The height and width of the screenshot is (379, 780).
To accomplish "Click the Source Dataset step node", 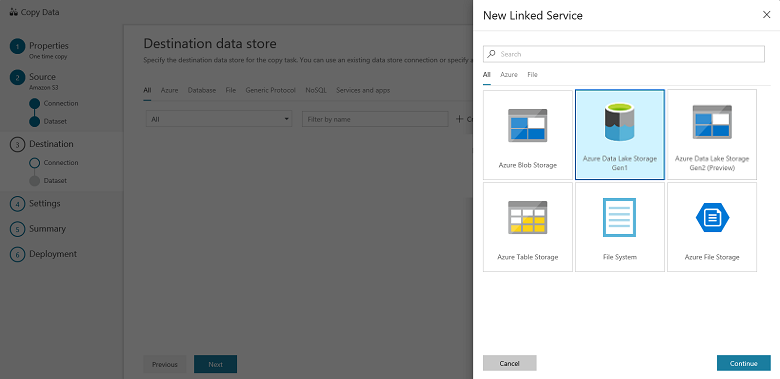I will click(x=34, y=121).
